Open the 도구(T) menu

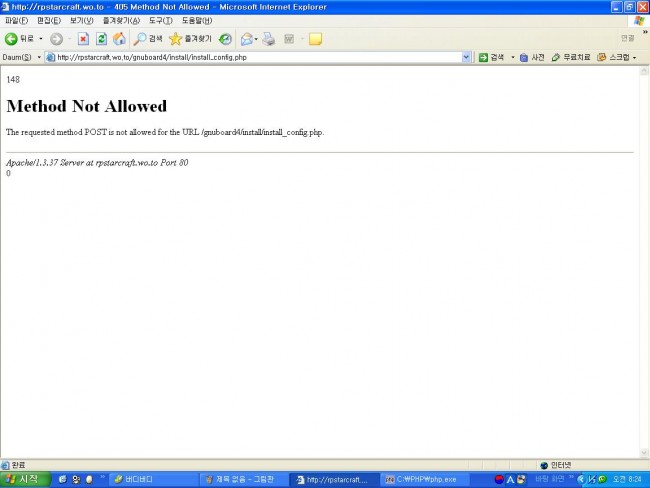(160, 20)
